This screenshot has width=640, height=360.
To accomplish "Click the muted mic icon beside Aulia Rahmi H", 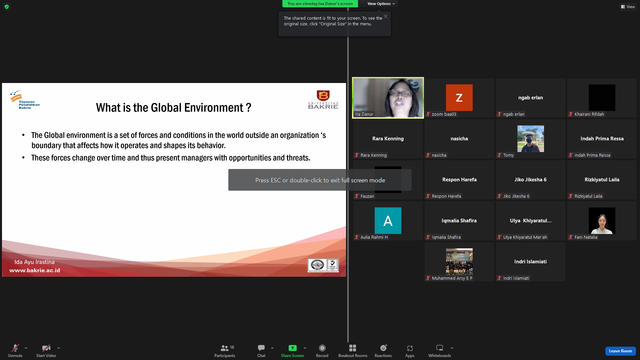I will 357,237.
